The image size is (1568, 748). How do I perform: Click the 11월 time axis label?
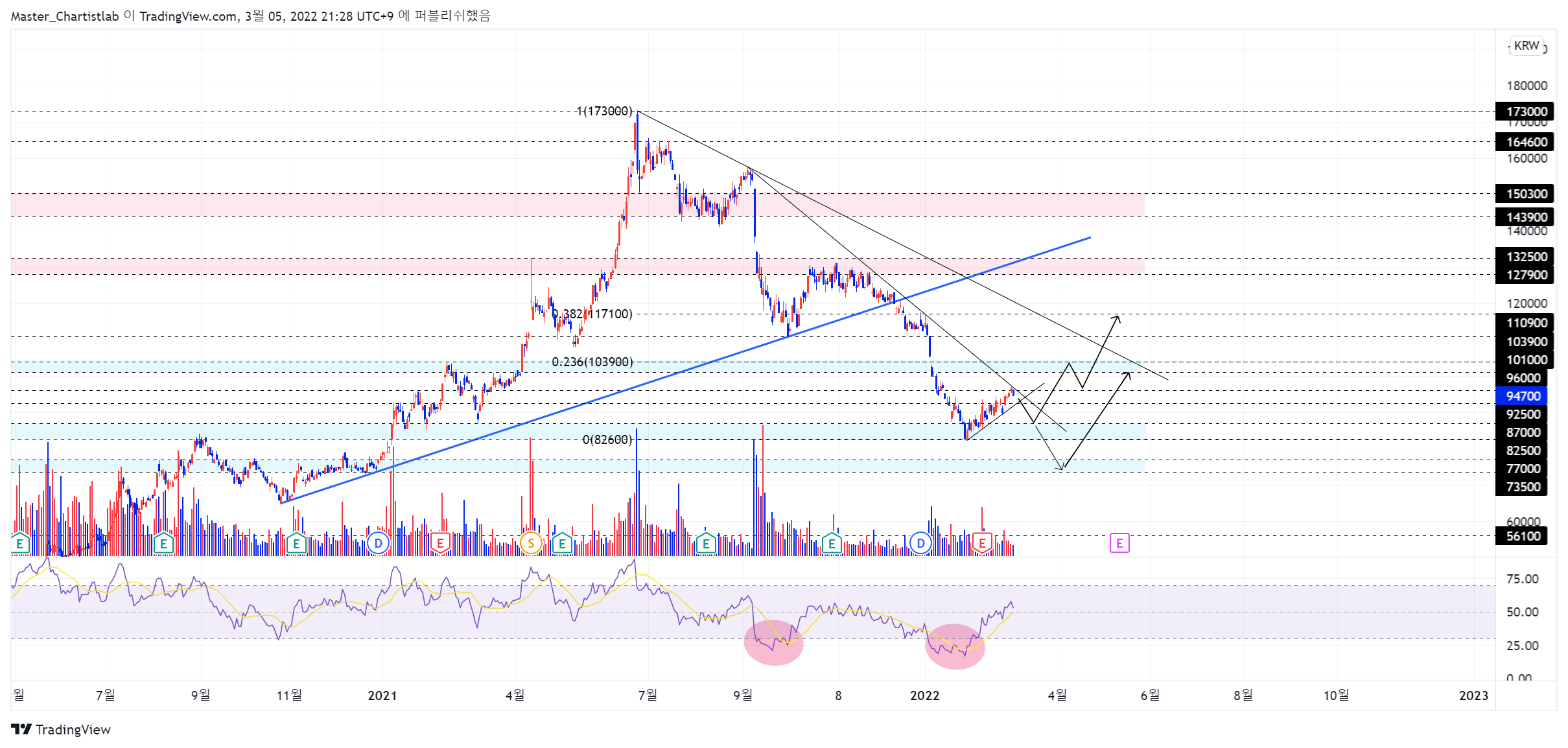tap(290, 695)
